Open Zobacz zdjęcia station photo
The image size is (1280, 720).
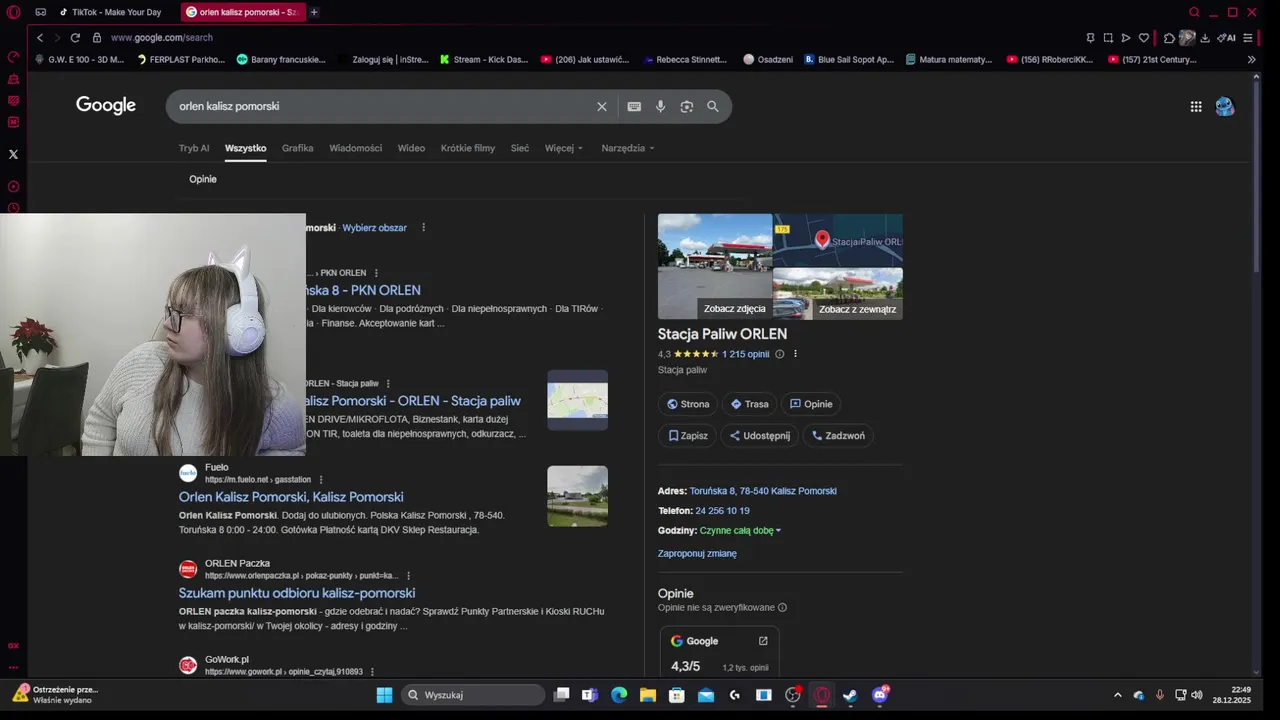pyautogui.click(x=715, y=266)
